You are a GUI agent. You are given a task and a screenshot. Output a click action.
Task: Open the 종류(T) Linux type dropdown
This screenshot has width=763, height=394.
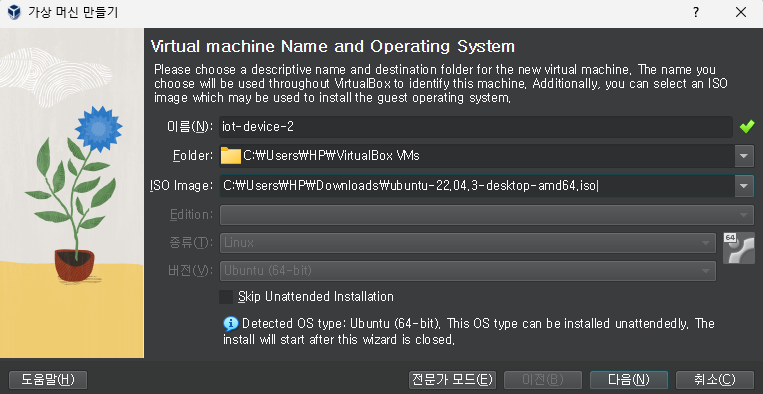pyautogui.click(x=468, y=243)
